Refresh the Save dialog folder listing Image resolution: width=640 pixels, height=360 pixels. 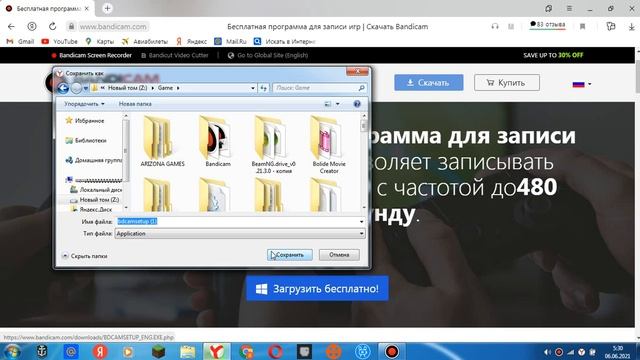tap(264, 88)
